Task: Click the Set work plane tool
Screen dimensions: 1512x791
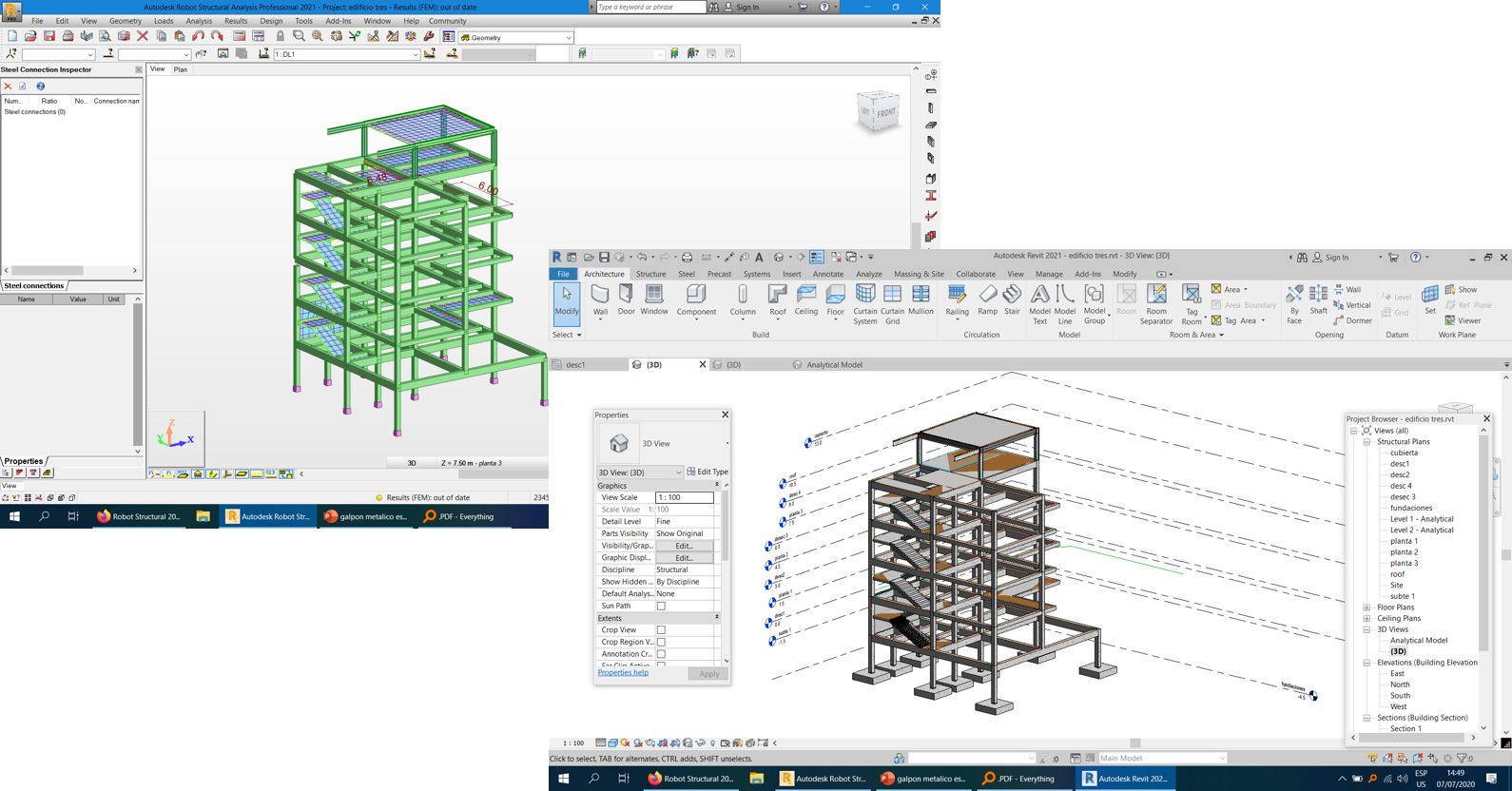Action: [1430, 299]
